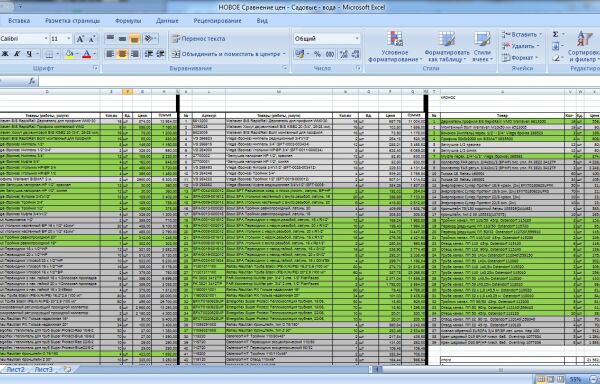Open the Вставка ribbon tab

click(19, 21)
